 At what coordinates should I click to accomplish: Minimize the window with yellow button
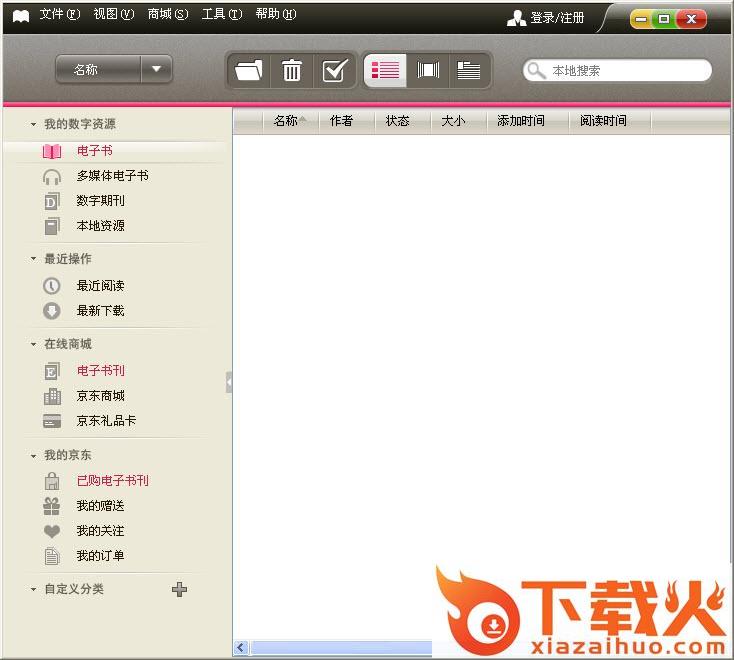641,19
